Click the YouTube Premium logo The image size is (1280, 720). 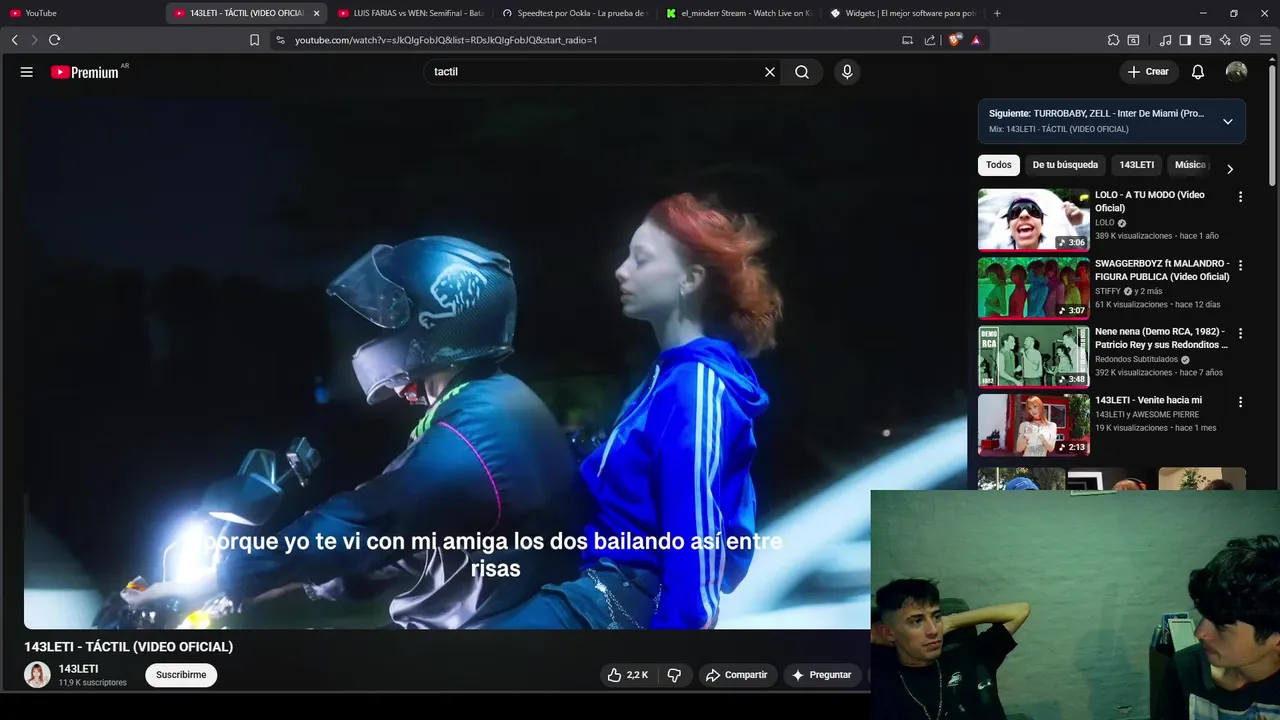tap(85, 72)
